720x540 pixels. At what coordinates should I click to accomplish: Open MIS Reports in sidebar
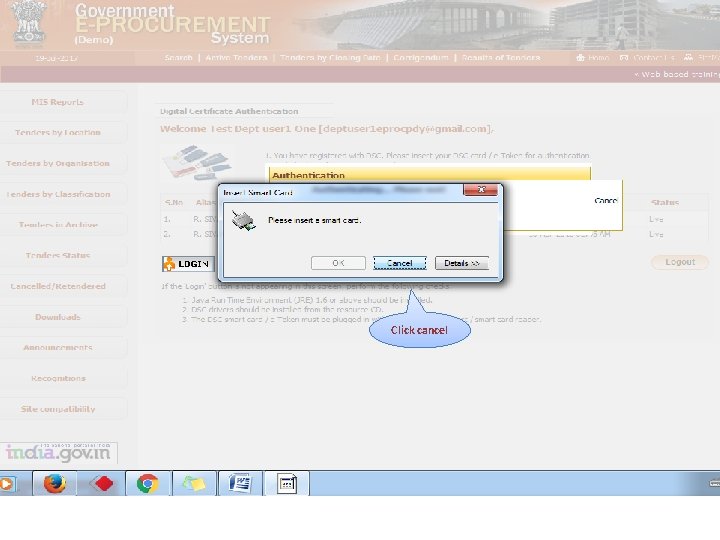pyautogui.click(x=58, y=102)
